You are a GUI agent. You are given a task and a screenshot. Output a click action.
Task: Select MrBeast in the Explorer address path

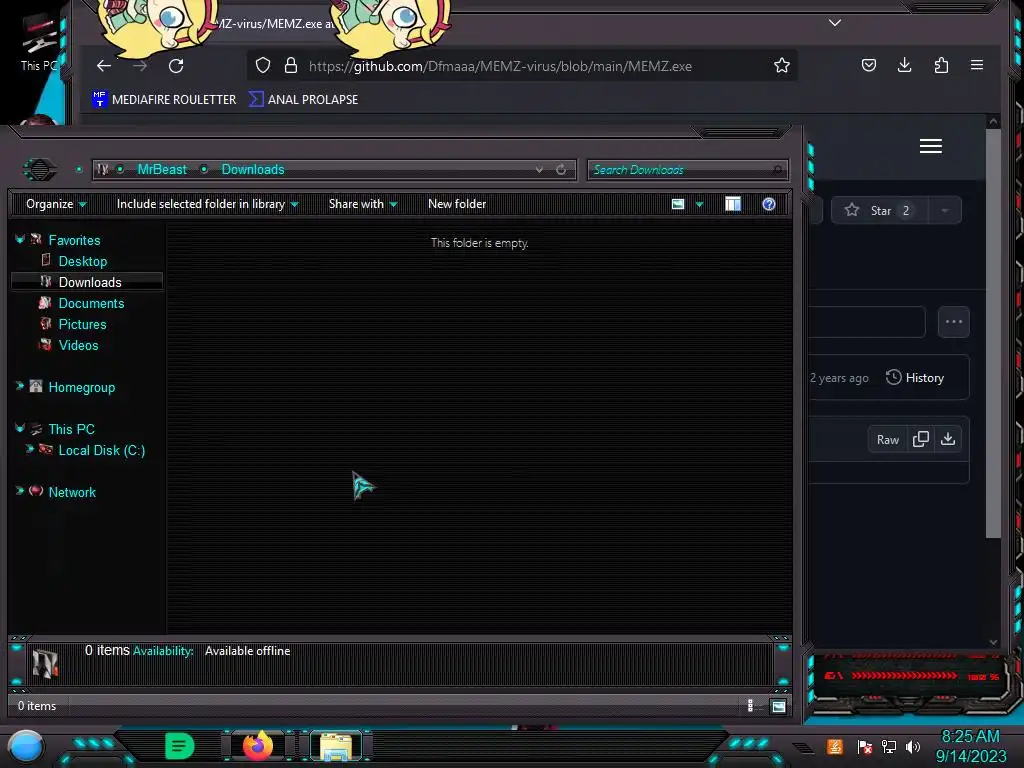[162, 169]
